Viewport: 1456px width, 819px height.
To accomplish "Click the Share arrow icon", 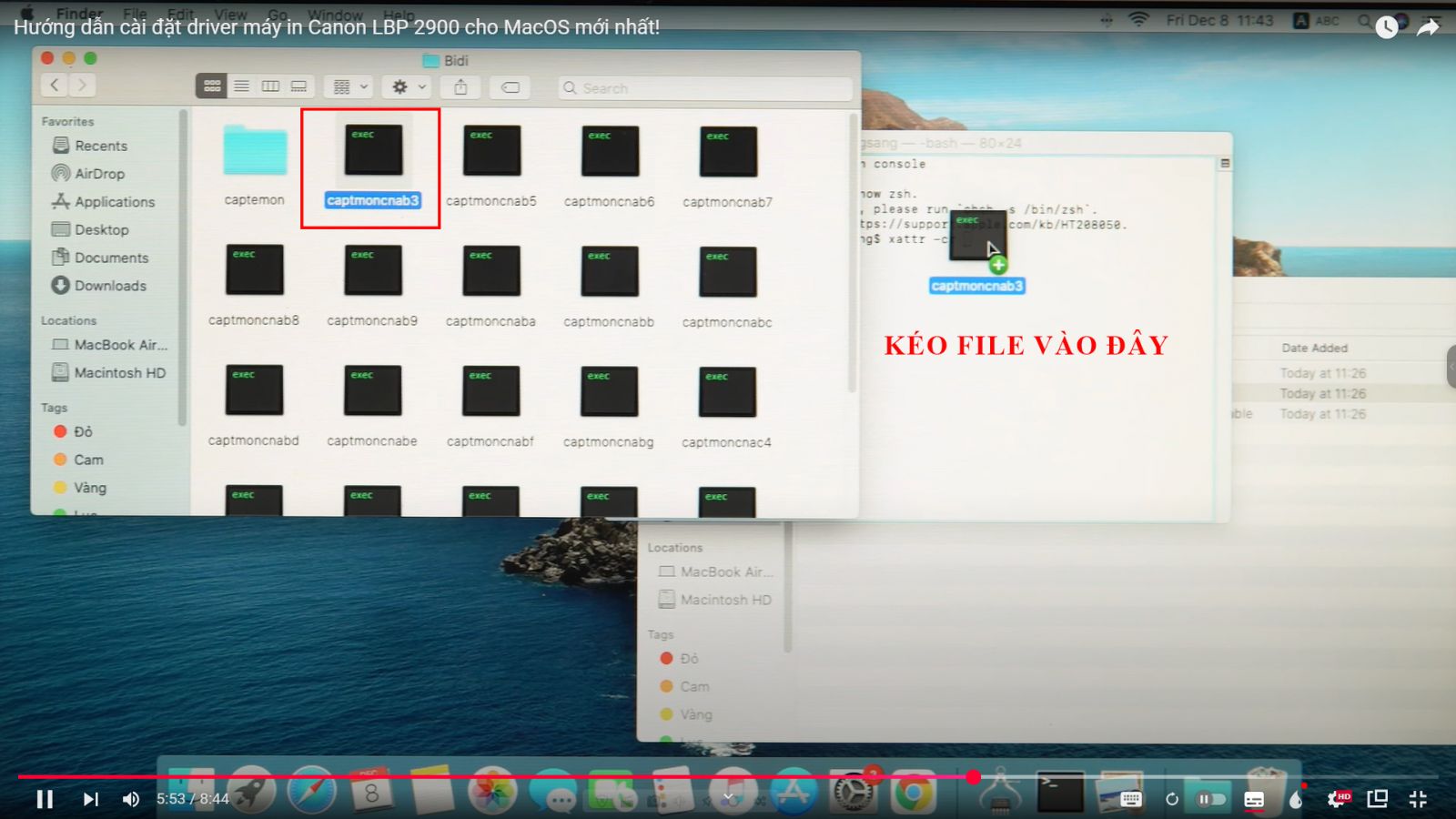I will coord(1429,27).
